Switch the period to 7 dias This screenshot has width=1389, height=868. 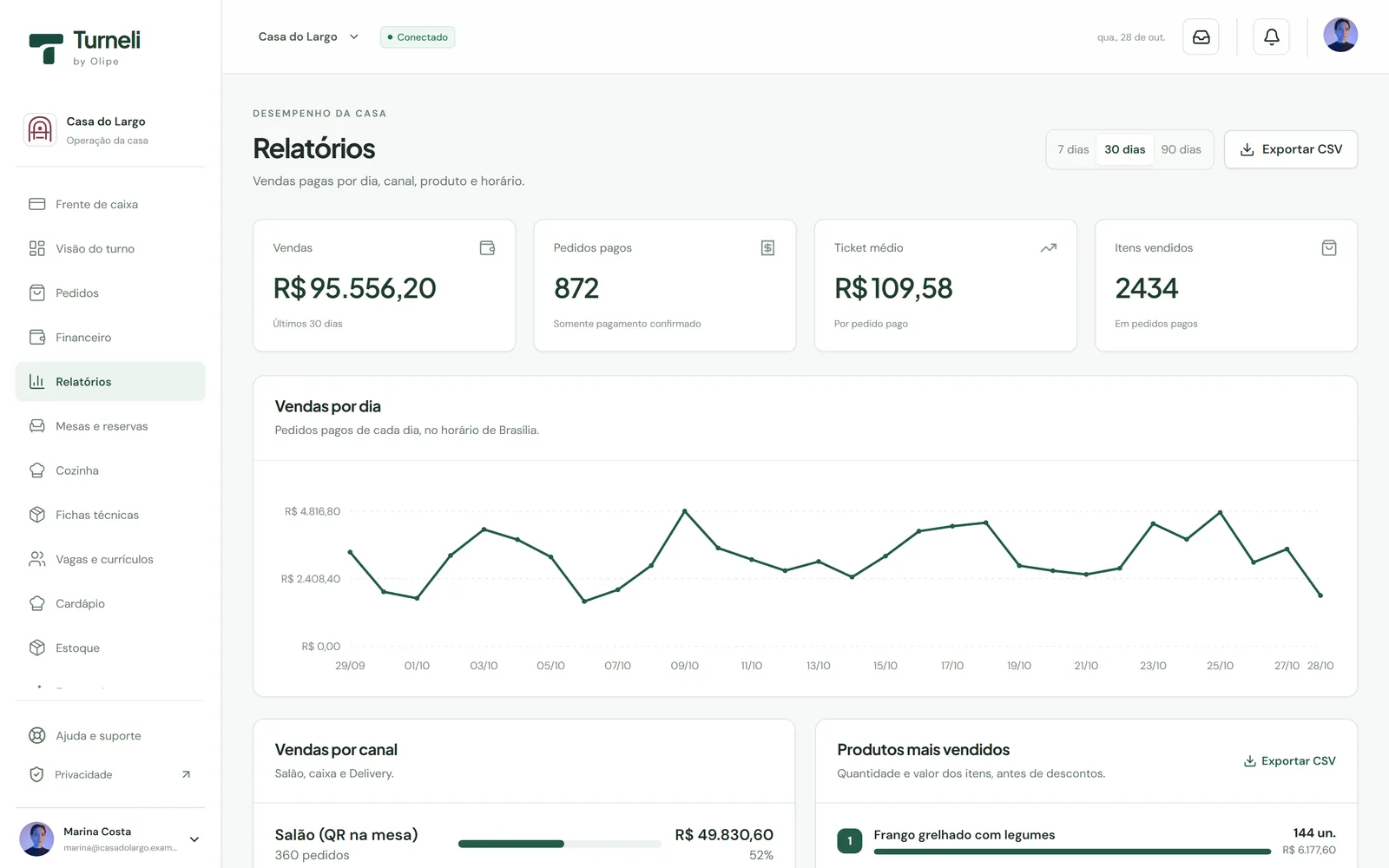point(1073,149)
